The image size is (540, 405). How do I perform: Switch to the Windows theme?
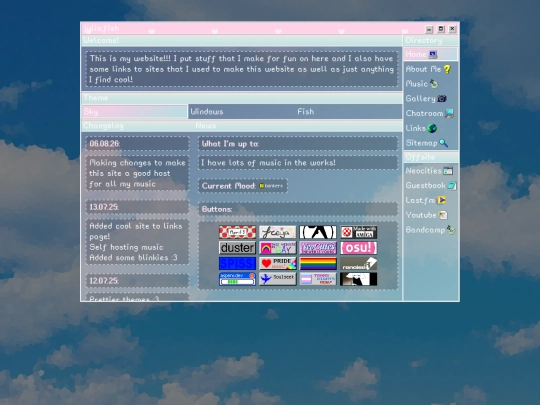(x=241, y=112)
